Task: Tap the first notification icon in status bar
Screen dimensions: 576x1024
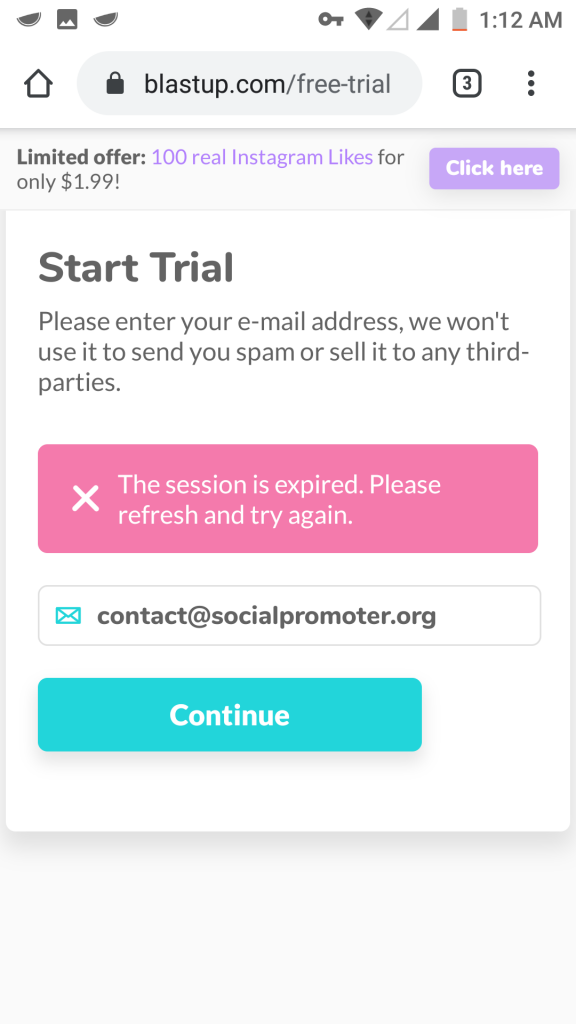Action: tap(29, 19)
